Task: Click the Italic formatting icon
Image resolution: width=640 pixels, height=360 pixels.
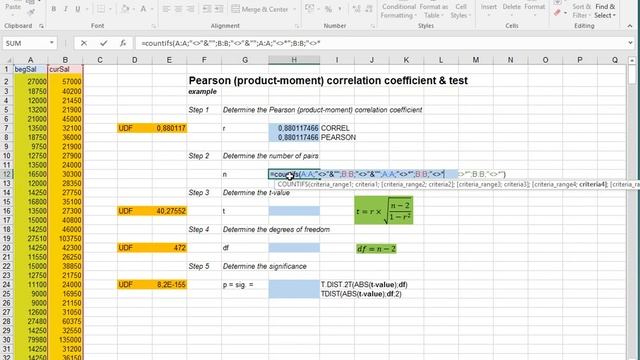Action: (65, 9)
